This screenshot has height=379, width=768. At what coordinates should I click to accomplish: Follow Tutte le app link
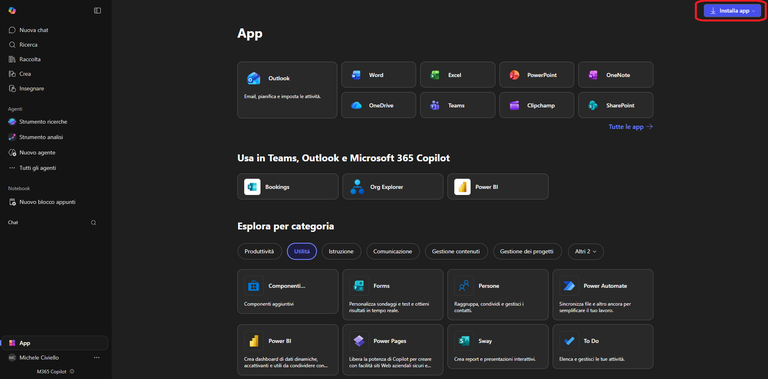tap(630, 126)
